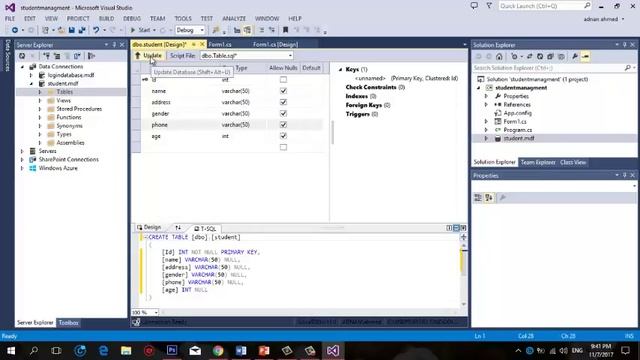Uncheck Allow Nulls for the gender column

[x=283, y=113]
